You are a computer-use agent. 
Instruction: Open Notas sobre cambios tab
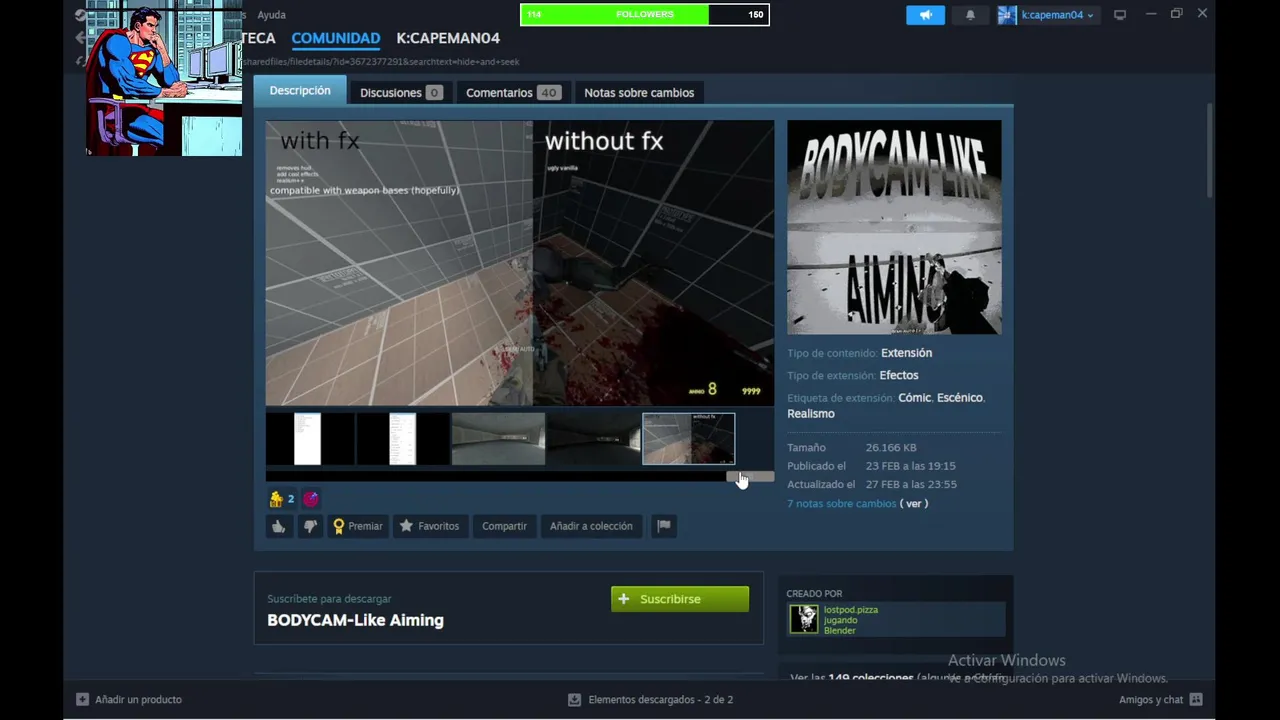click(x=639, y=93)
